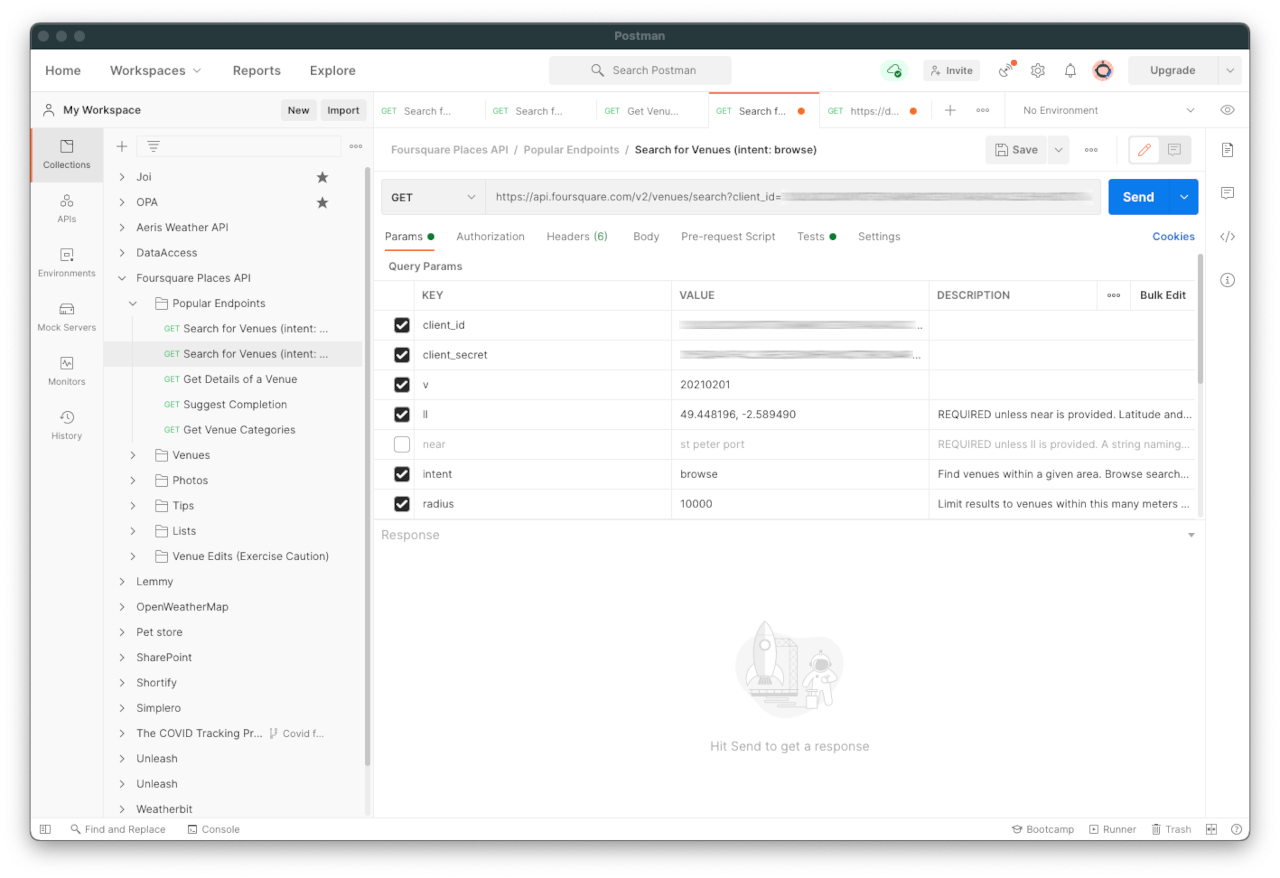Screen dimensions: 1280x878
Task: Click the New button
Action: (299, 111)
